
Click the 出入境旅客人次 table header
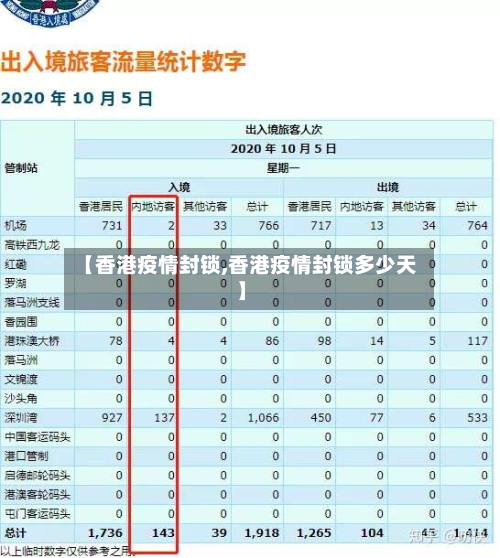[x=284, y=130]
